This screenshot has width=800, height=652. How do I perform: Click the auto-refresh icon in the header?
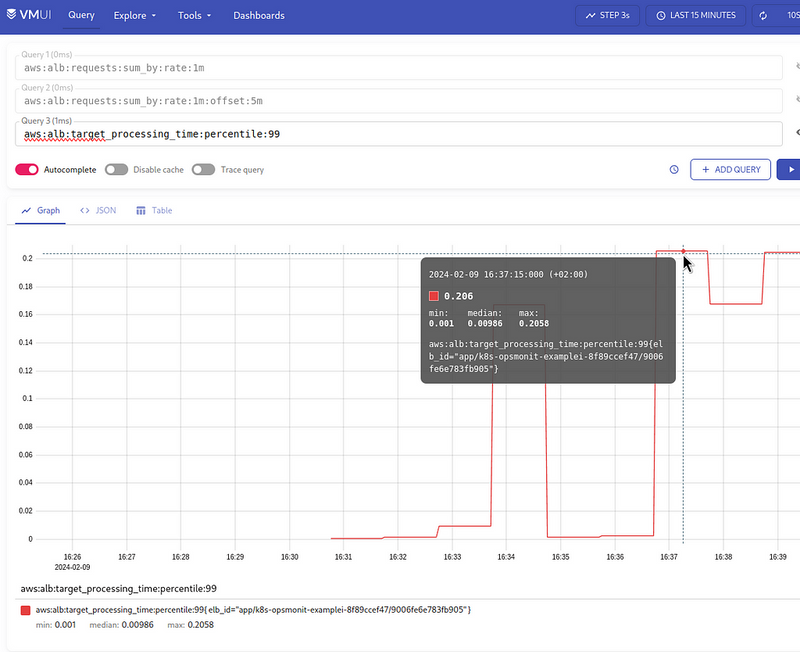pyautogui.click(x=763, y=16)
